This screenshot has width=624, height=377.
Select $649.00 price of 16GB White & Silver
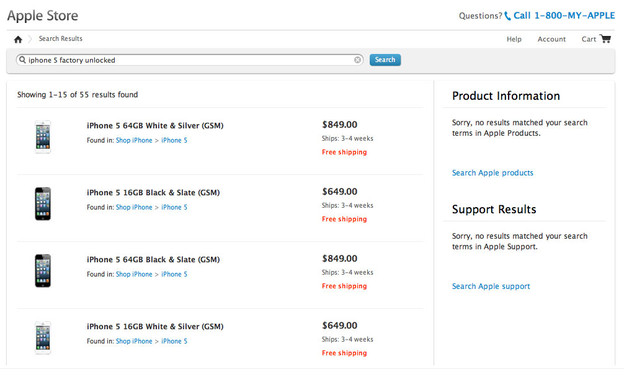(339, 325)
